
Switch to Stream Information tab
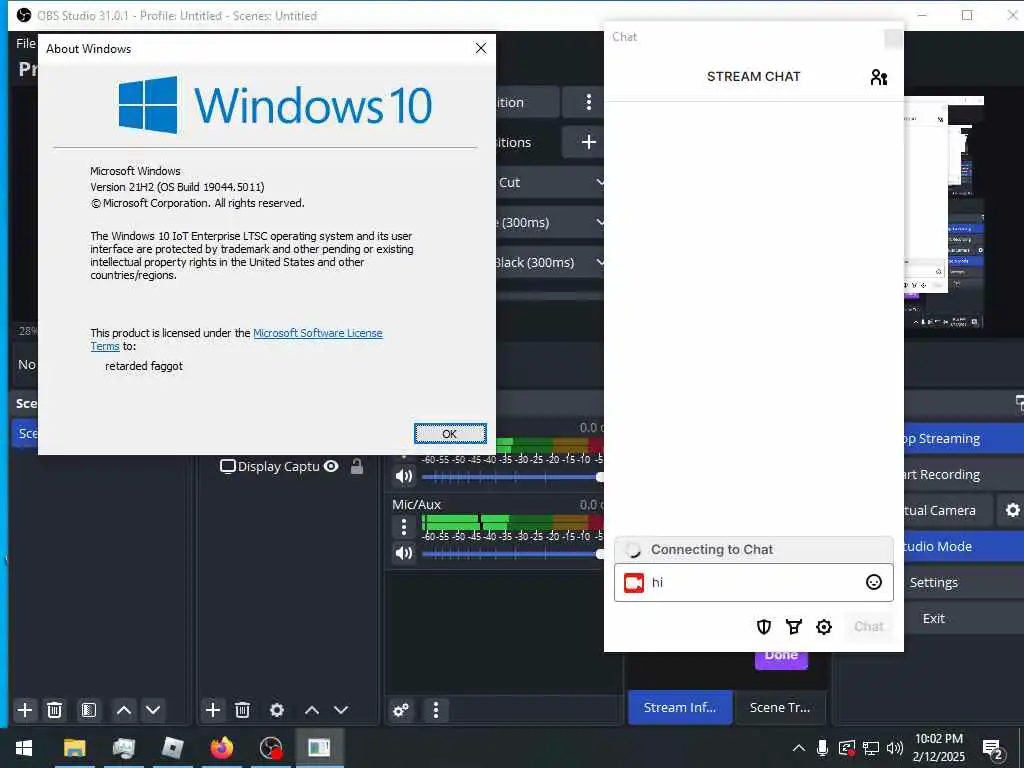pyautogui.click(x=680, y=707)
